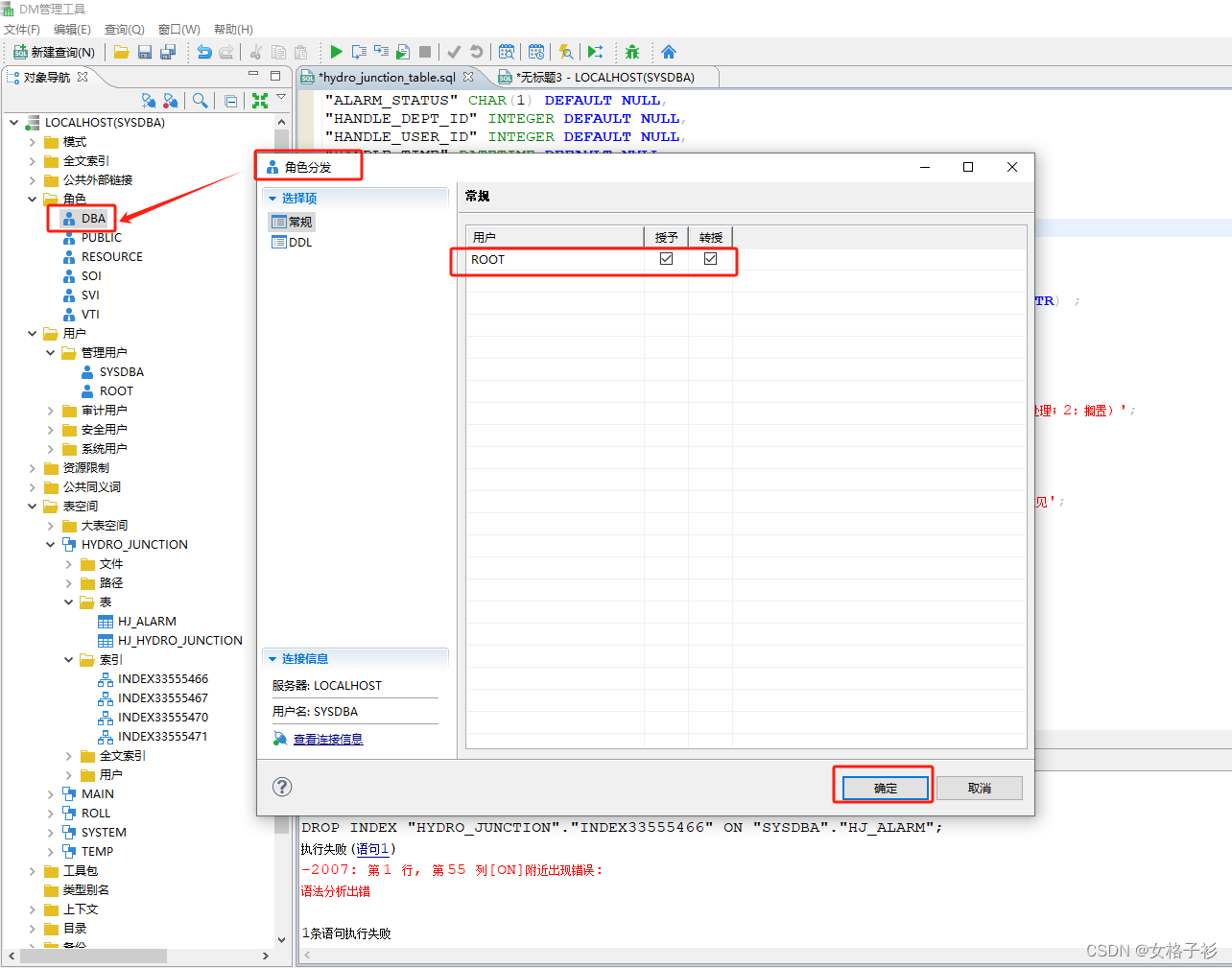Select the HJ_ALARM table
The height and width of the screenshot is (968, 1232).
137,622
